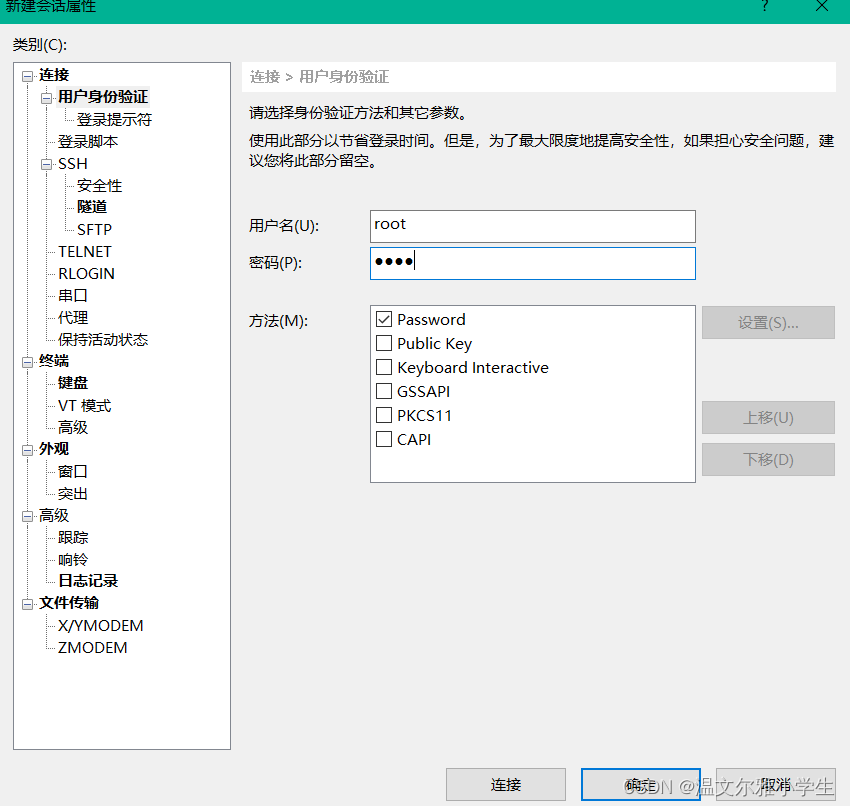The width and height of the screenshot is (850, 806).
Task: Toggle the PKCS11 checkbox
Action: (x=384, y=415)
